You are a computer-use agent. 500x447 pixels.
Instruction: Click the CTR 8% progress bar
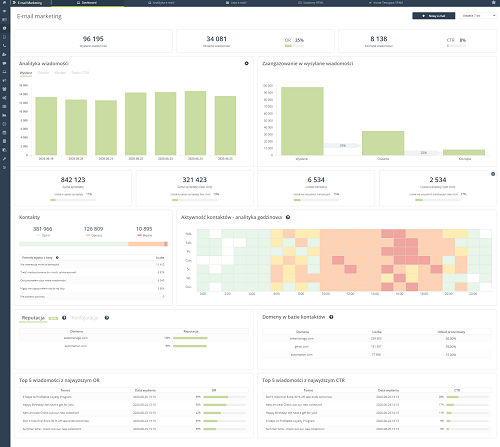[x=456, y=46]
